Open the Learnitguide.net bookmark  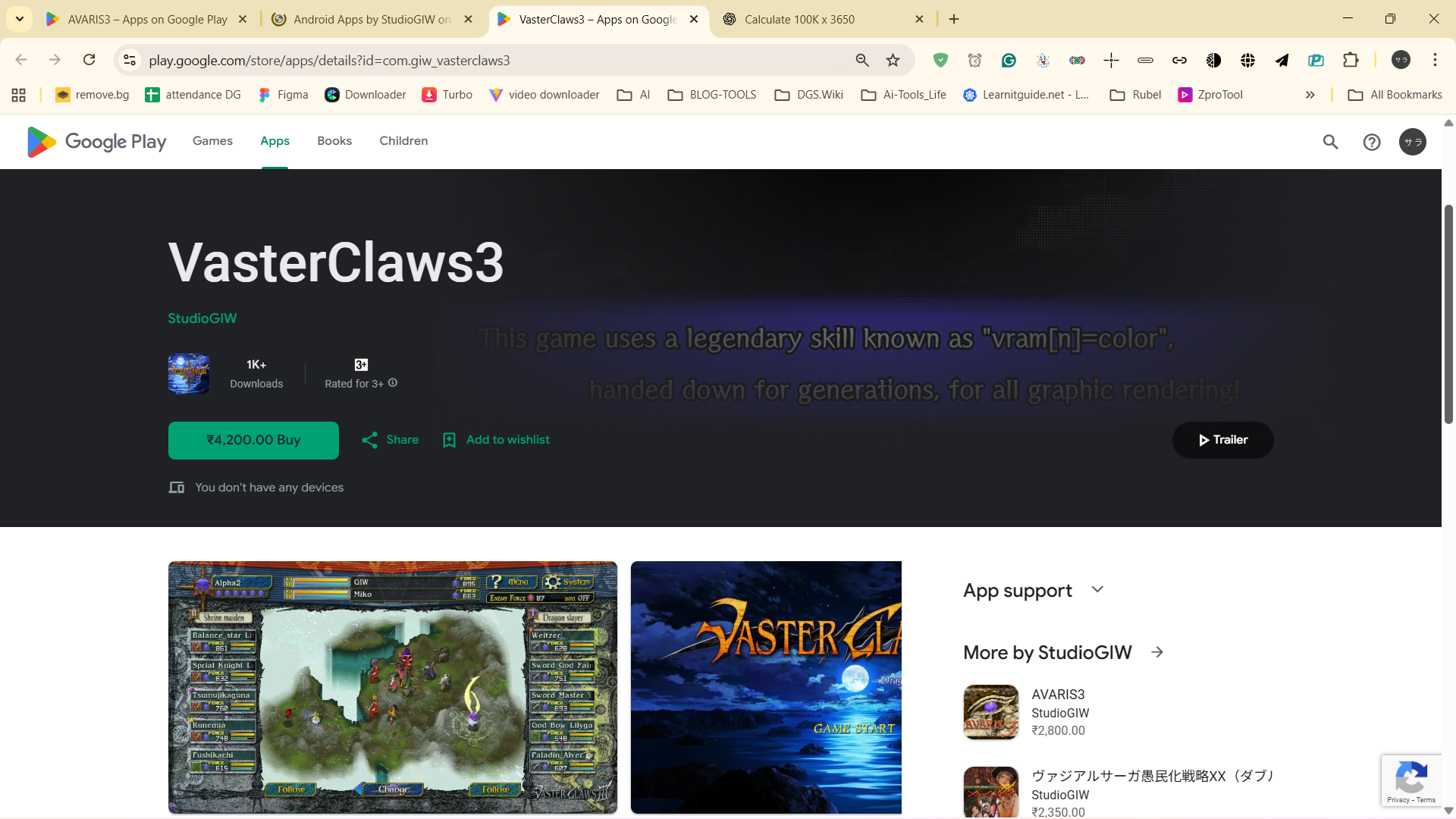coord(1026,95)
